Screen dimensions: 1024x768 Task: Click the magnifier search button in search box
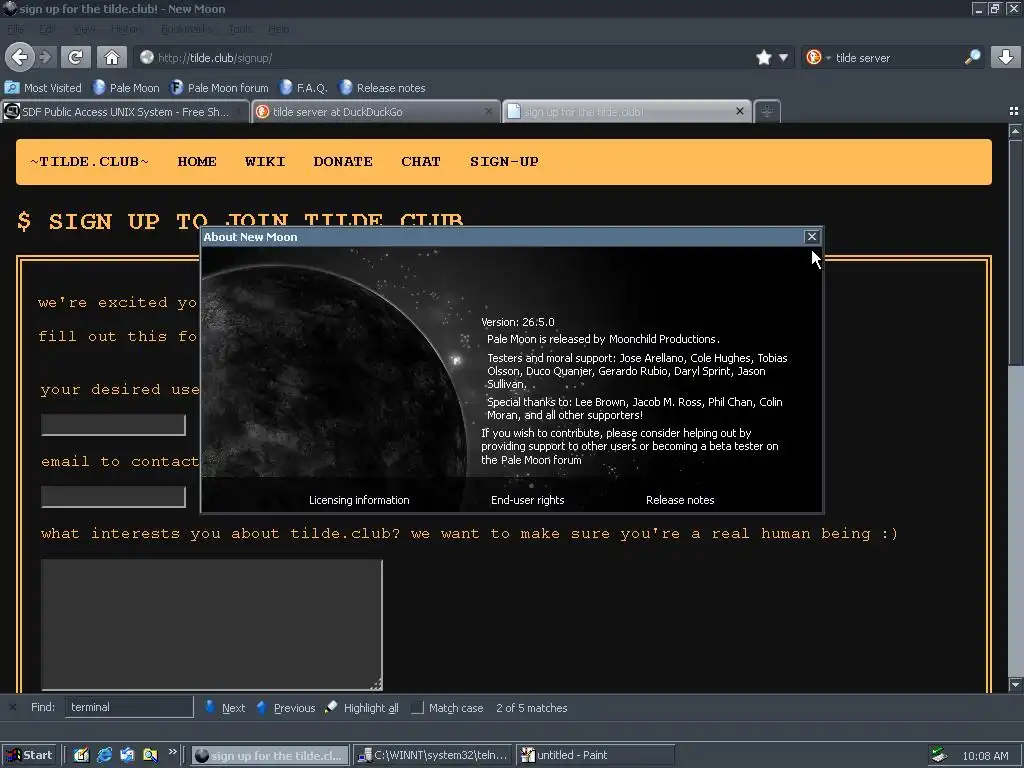pos(972,57)
